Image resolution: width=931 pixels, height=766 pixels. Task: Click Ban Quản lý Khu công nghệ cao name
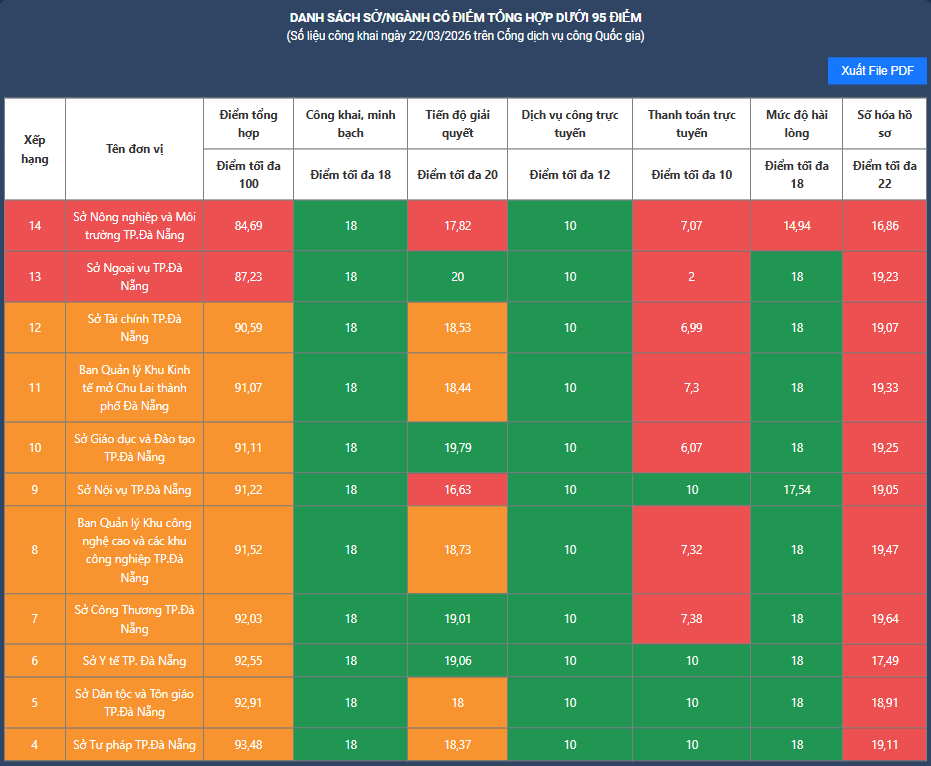click(x=135, y=550)
